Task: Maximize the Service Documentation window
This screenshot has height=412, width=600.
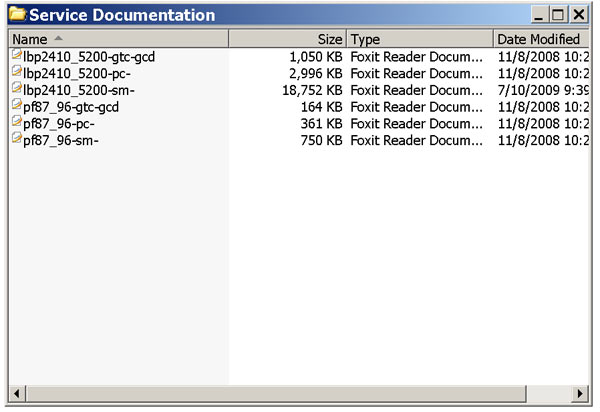Action: [x=558, y=15]
